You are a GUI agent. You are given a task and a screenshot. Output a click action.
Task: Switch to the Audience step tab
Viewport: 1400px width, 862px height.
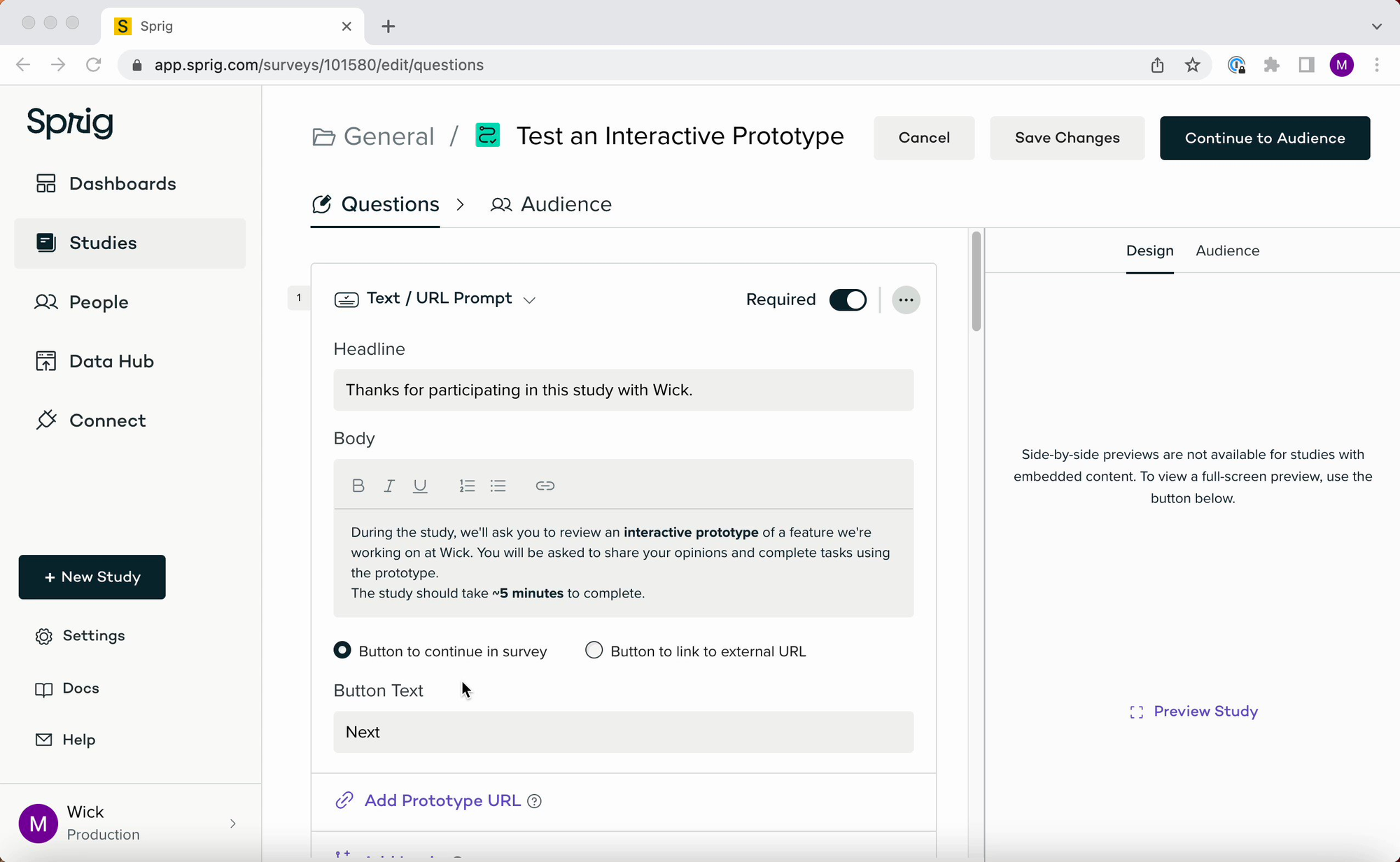[551, 204]
